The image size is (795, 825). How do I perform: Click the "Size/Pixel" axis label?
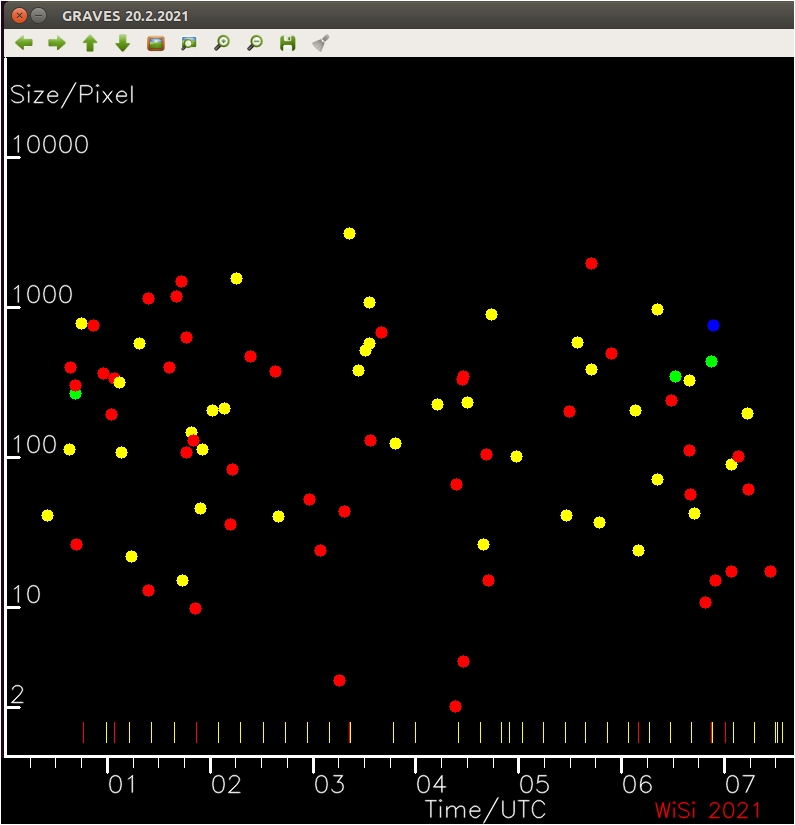tap(72, 95)
